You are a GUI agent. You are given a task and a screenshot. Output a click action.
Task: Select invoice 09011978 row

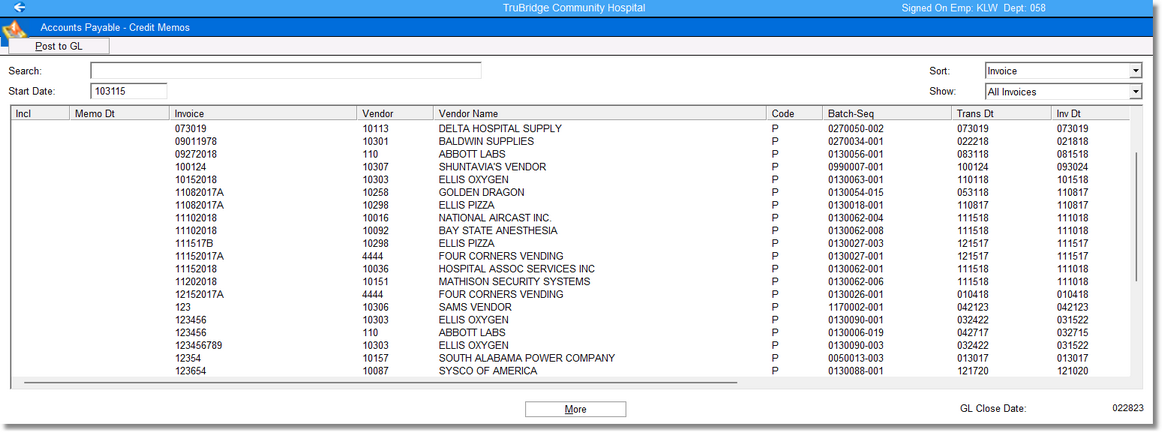(x=571, y=141)
